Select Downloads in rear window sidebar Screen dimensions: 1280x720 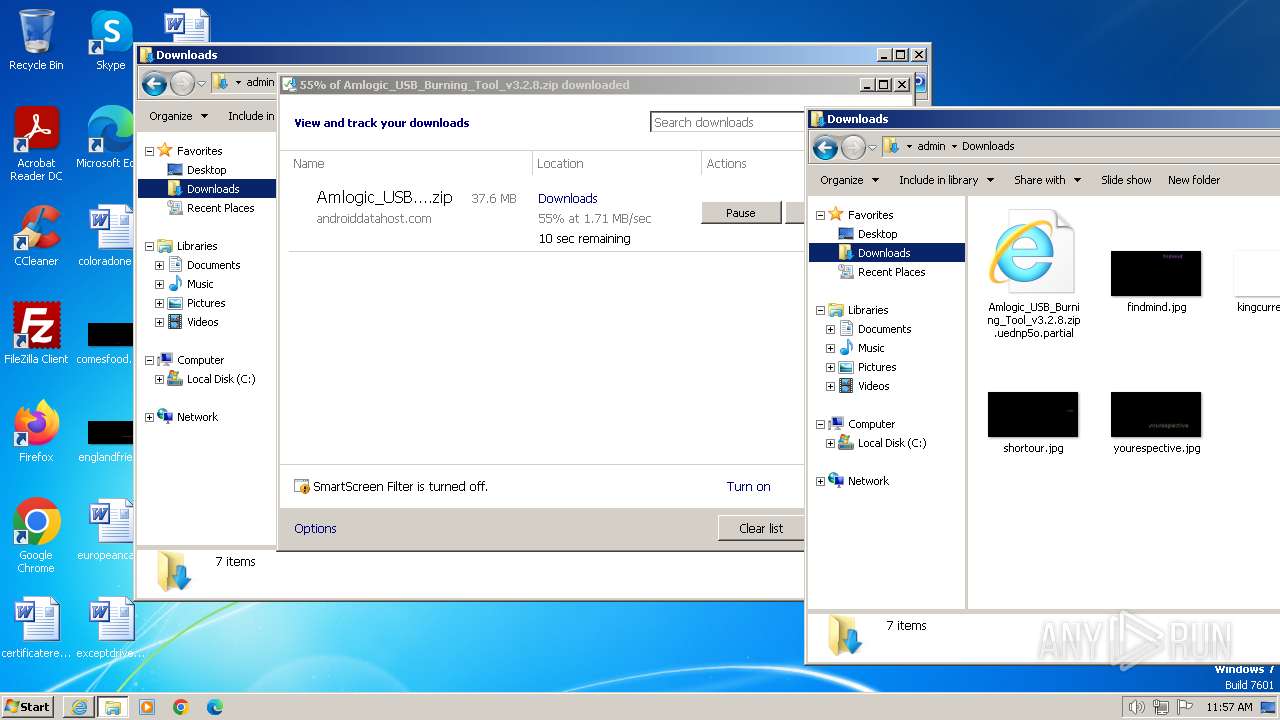(213, 189)
